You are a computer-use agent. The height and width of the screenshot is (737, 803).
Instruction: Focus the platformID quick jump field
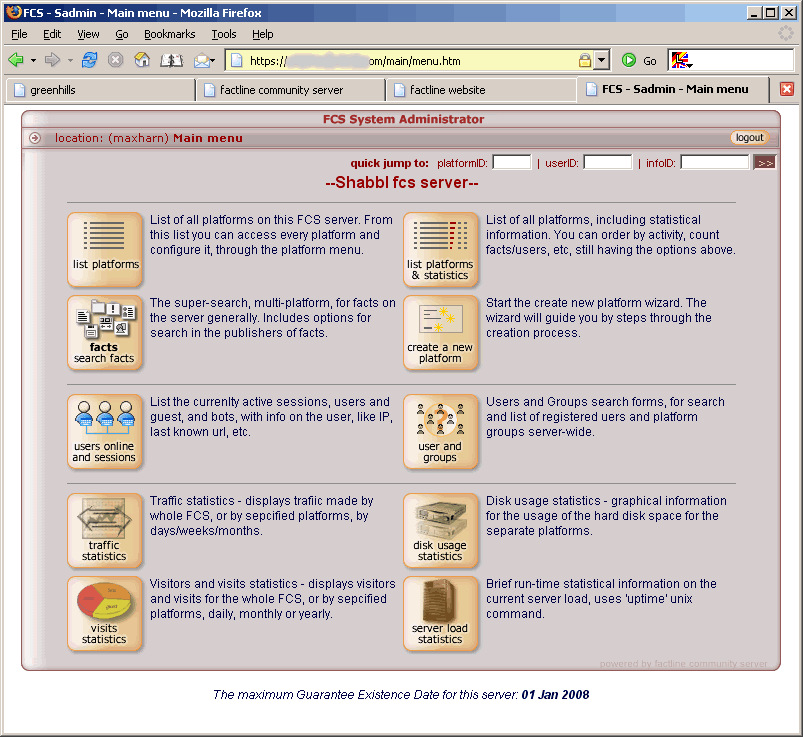(x=512, y=162)
